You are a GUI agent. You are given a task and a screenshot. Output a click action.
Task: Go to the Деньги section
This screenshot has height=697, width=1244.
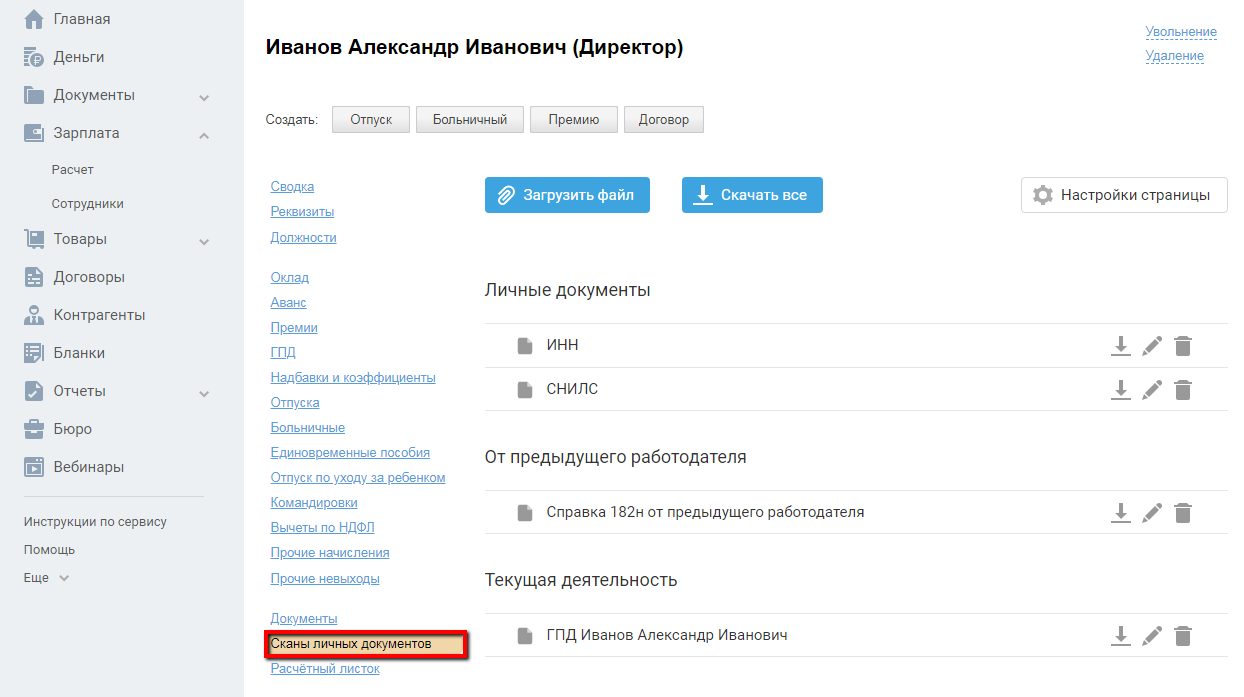[79, 57]
